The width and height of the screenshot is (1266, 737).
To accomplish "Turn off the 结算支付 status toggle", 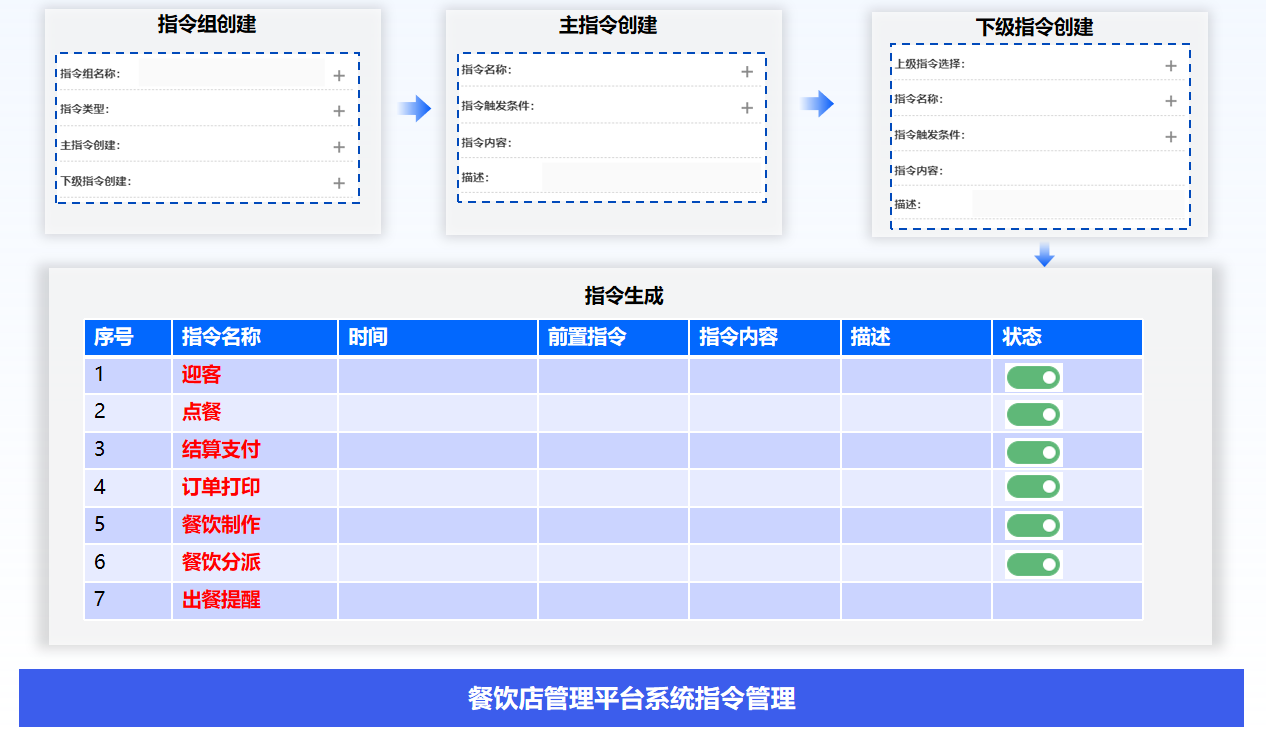I will point(1033,452).
